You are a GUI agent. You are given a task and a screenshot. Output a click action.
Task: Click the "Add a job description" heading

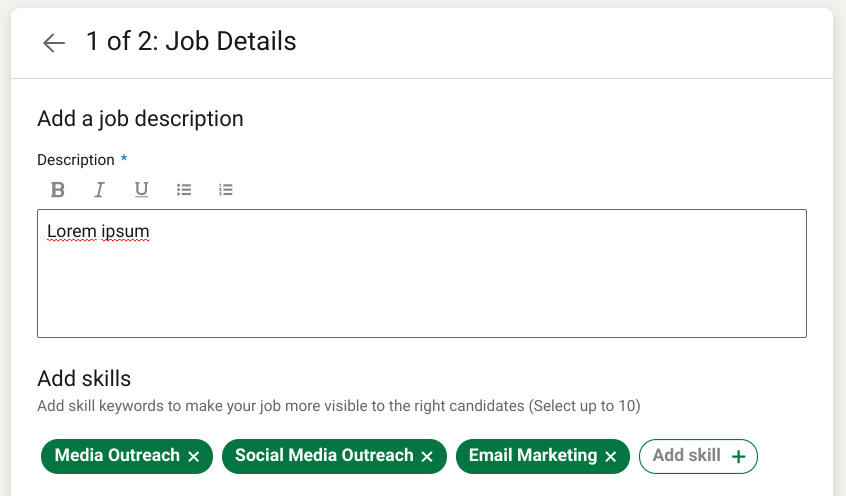coord(140,118)
